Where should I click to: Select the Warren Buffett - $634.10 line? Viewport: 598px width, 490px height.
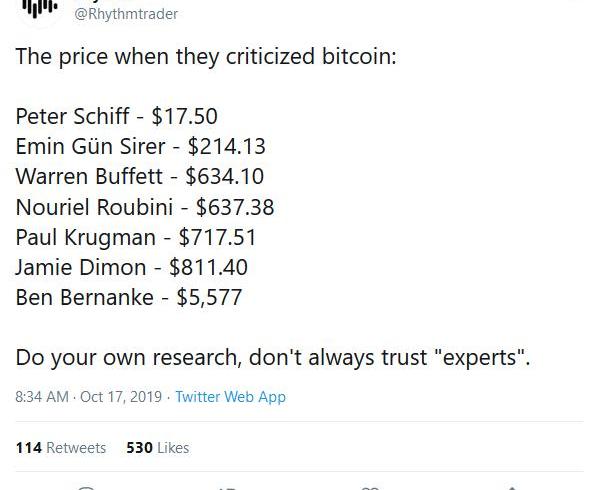coord(140,177)
